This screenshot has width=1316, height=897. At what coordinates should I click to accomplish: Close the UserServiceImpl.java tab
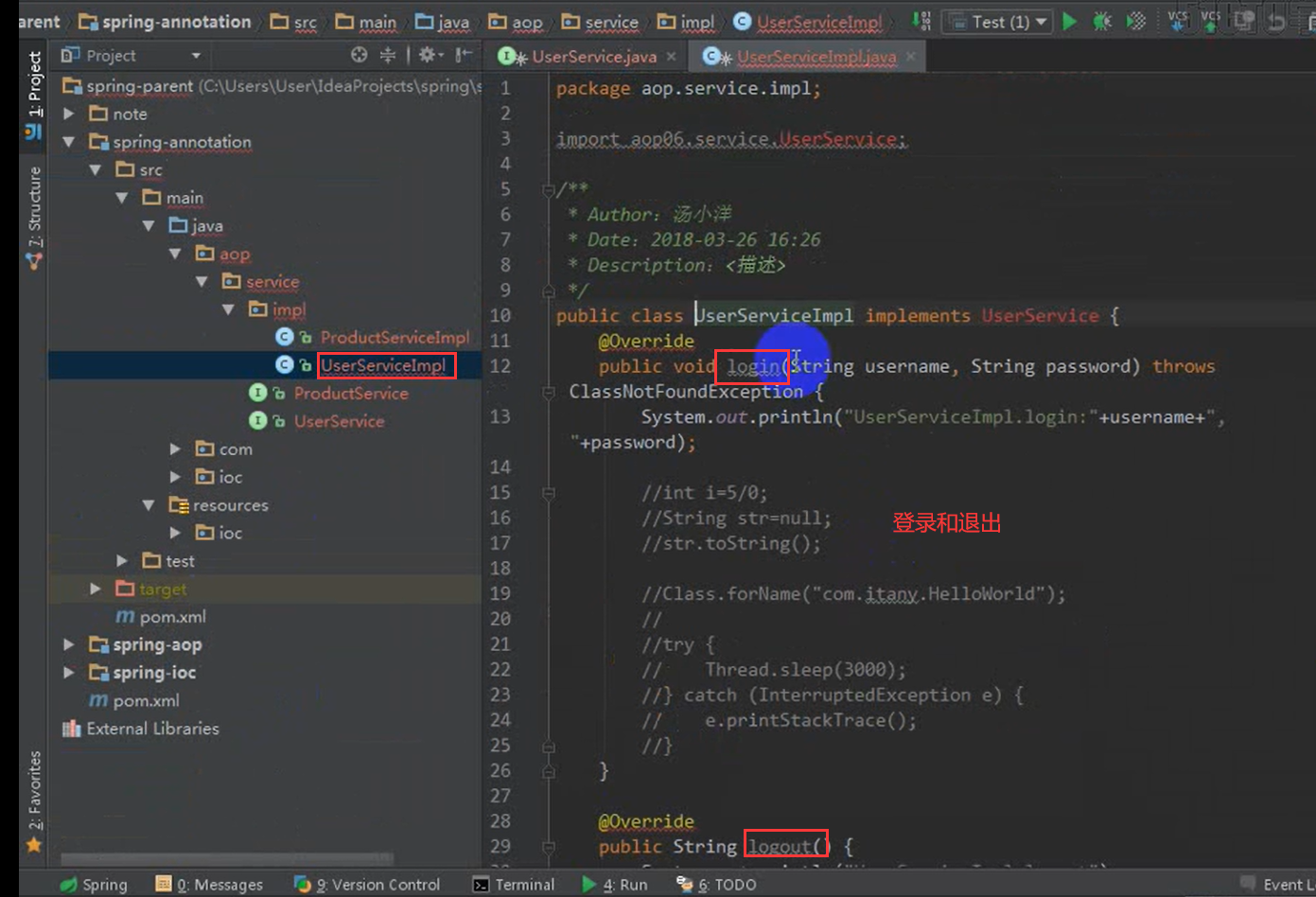[x=910, y=57]
